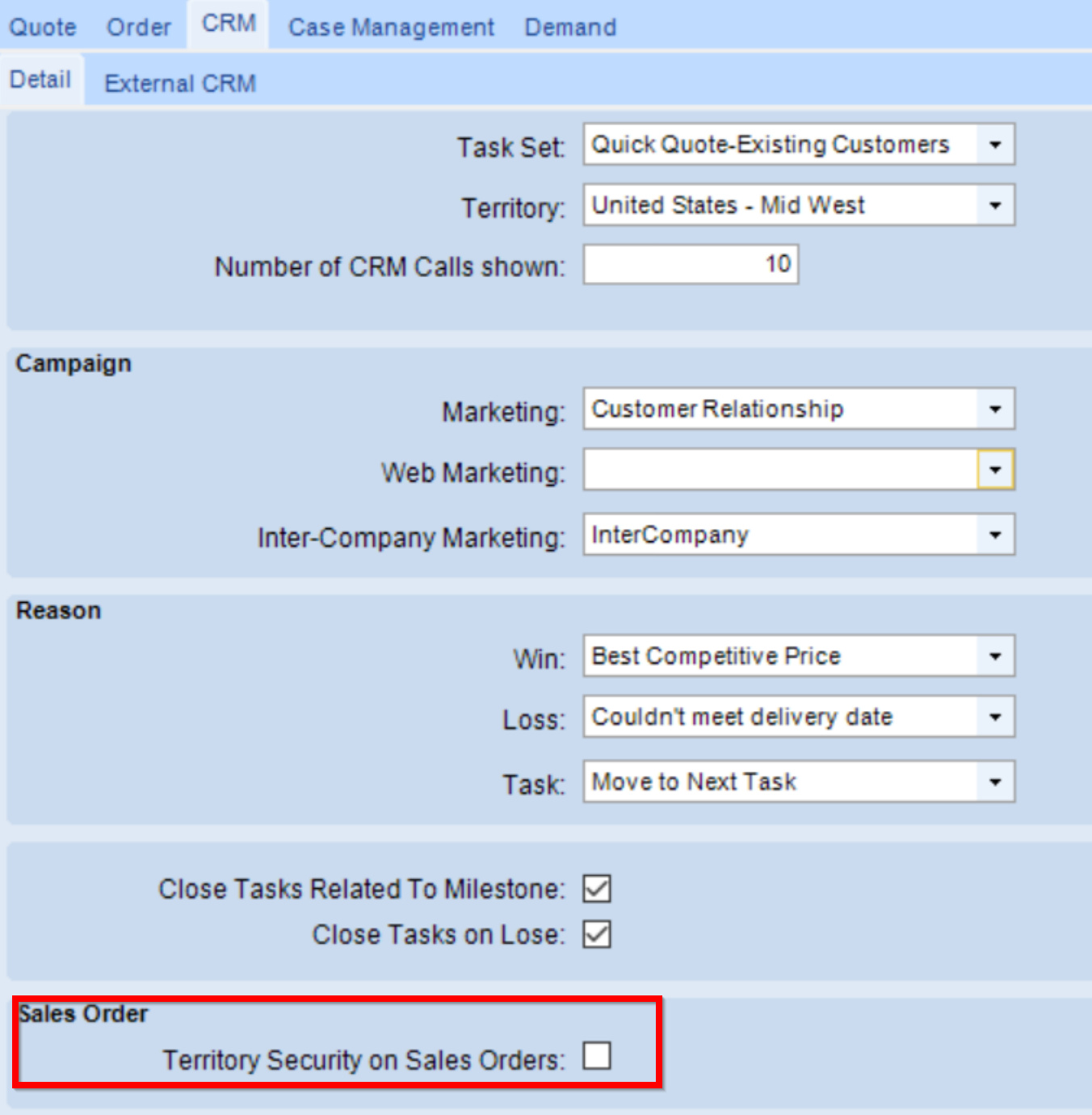Expand Inter-Company Marketing dropdown arrow
Screen dimensions: 1092x1115
pyautogui.click(x=995, y=534)
